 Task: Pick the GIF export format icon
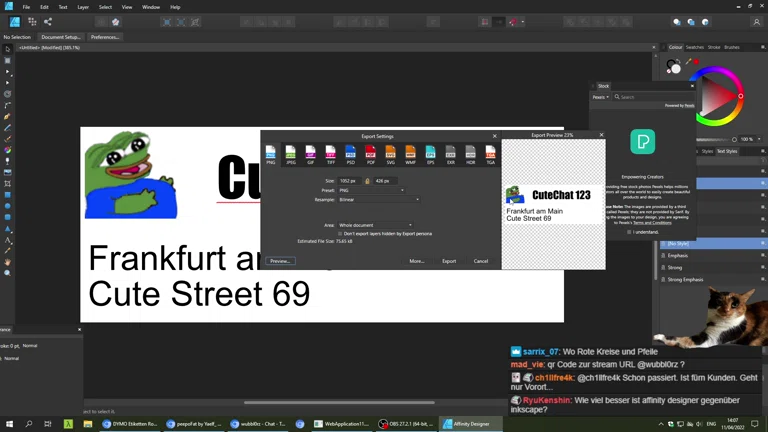311,155
